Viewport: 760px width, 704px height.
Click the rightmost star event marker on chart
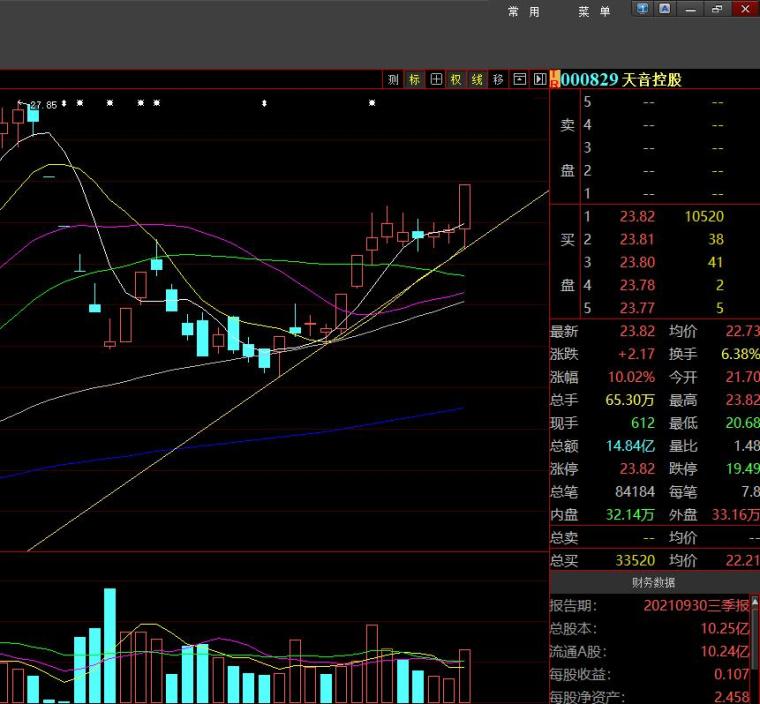click(372, 103)
